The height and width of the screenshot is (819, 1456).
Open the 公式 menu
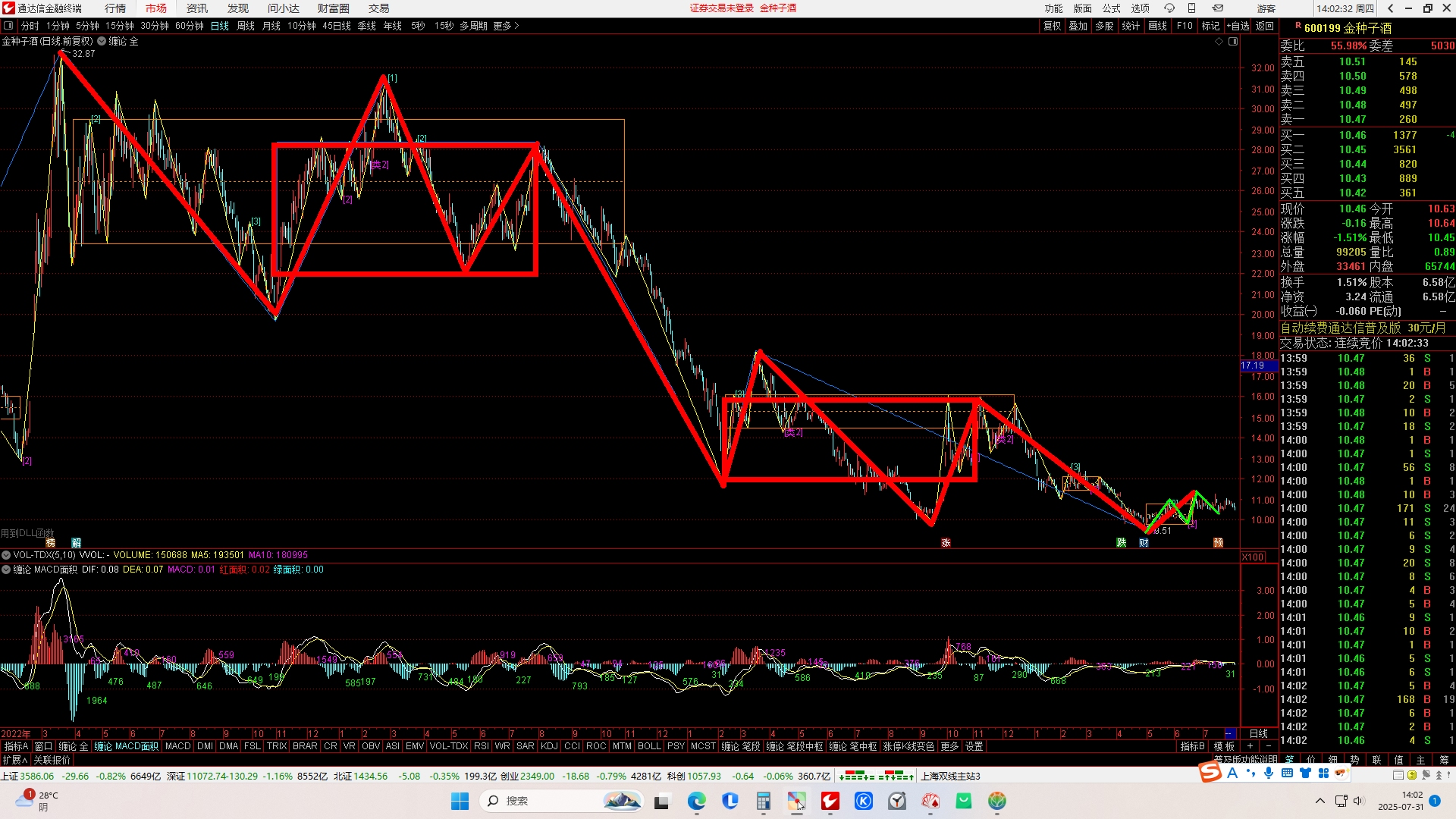1111,8
